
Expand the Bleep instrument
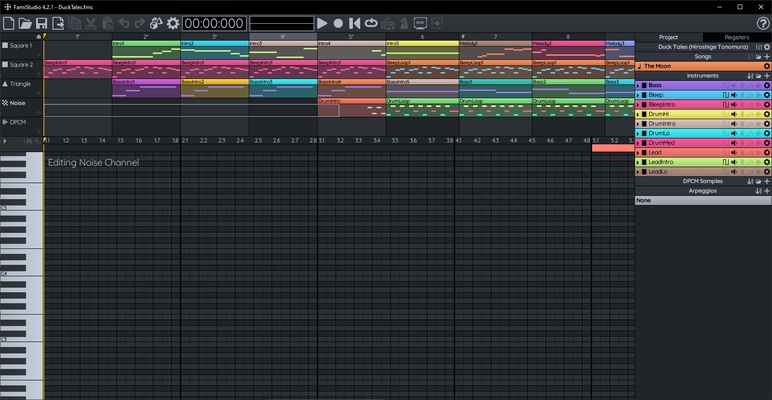point(638,95)
